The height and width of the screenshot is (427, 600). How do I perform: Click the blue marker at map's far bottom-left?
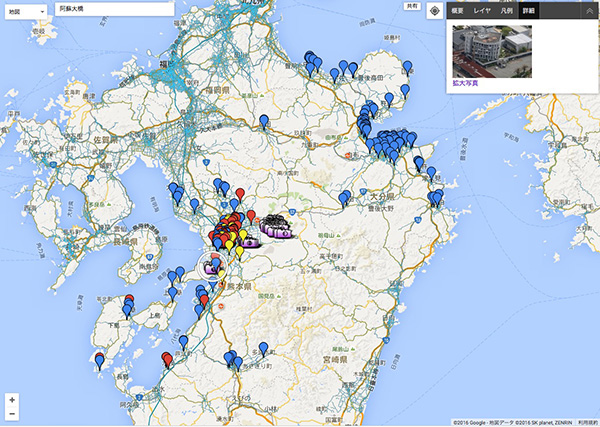click(x=99, y=361)
